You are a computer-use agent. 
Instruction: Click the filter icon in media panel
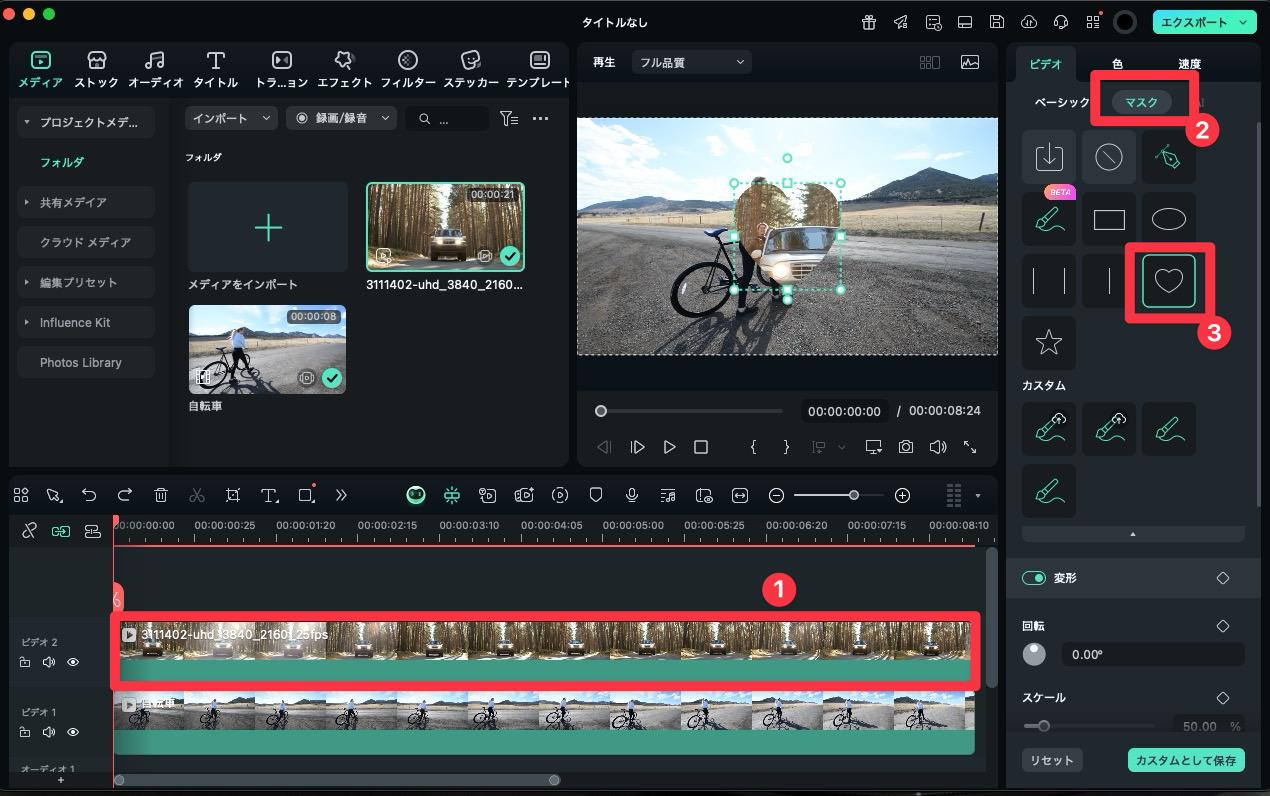509,119
